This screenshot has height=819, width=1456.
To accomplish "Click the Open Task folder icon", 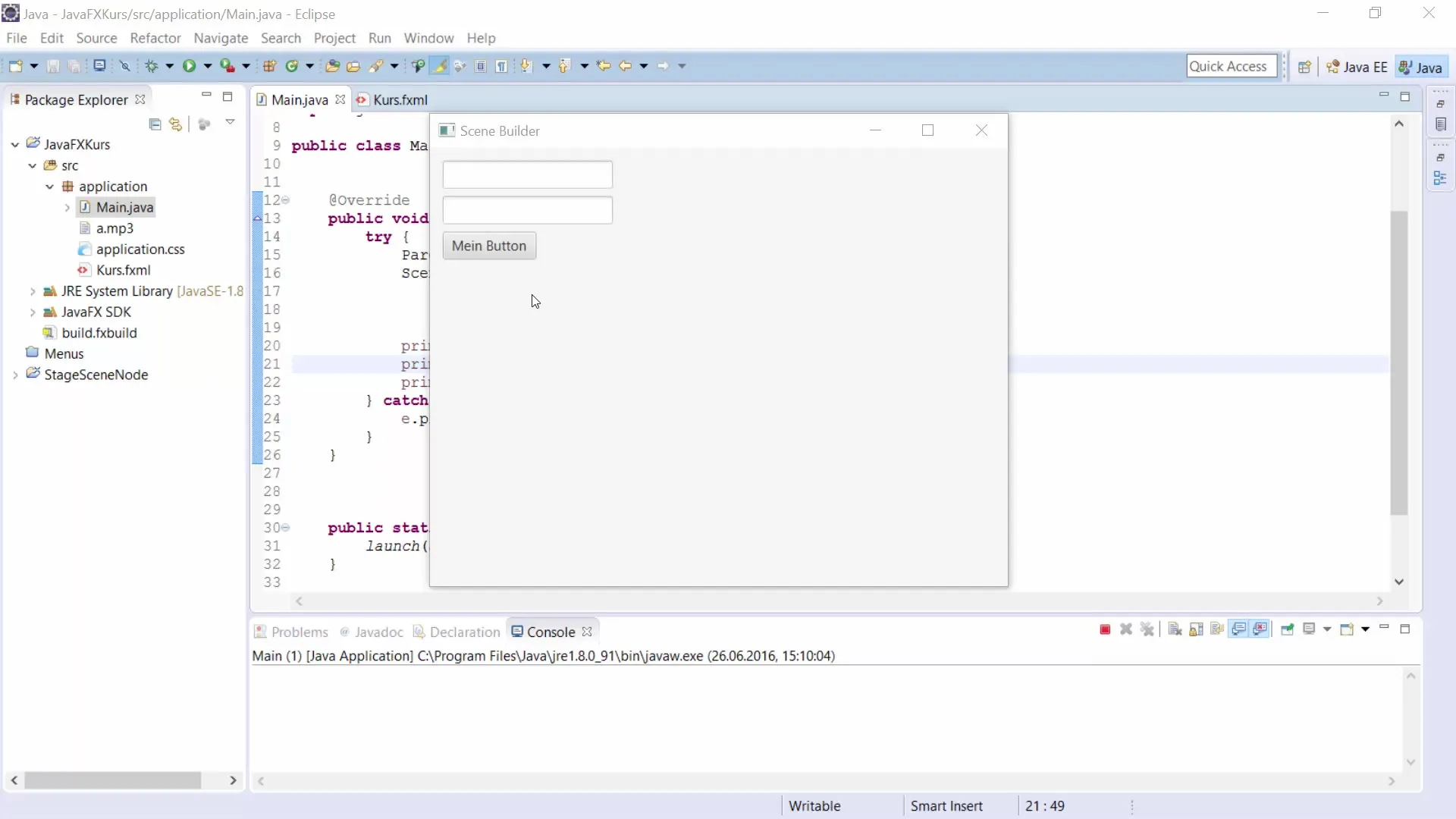I will 353,66.
